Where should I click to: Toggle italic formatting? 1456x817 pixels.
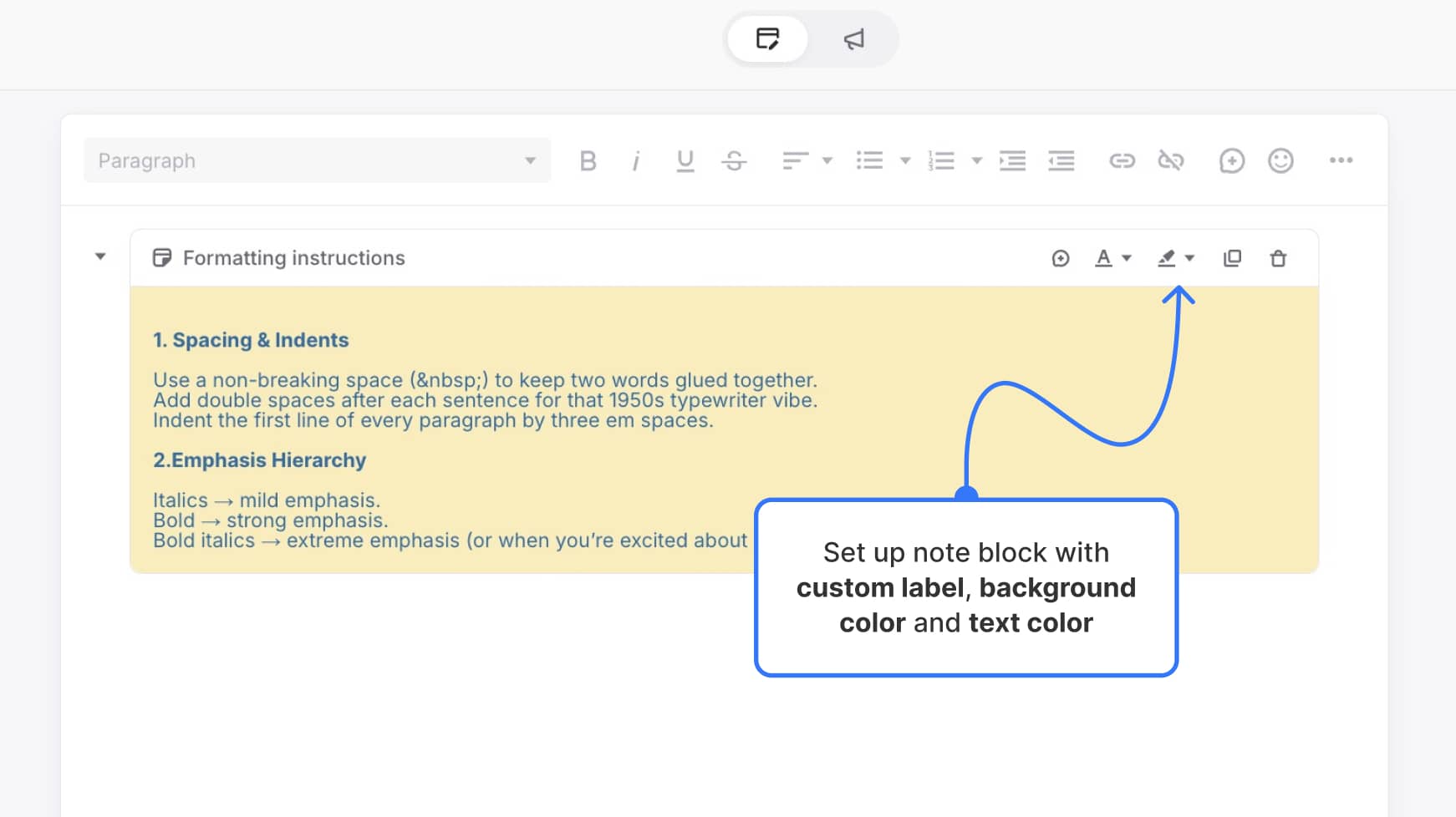[x=636, y=160]
